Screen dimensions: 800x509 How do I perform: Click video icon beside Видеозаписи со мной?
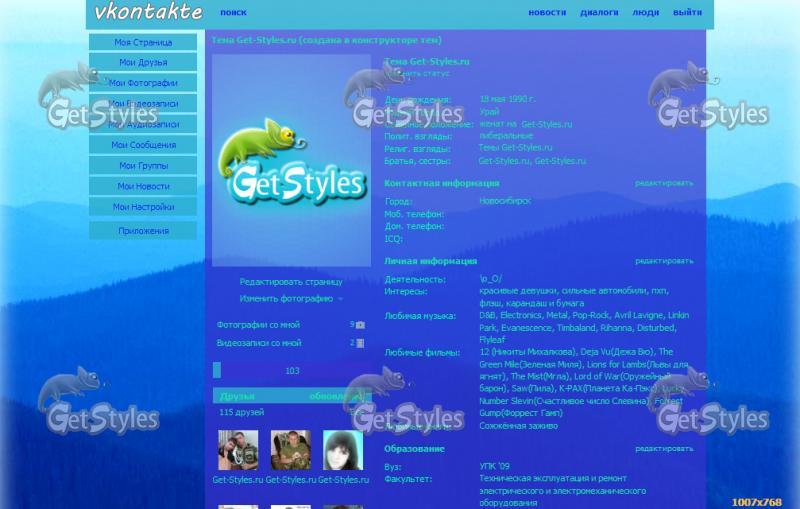[x=360, y=343]
